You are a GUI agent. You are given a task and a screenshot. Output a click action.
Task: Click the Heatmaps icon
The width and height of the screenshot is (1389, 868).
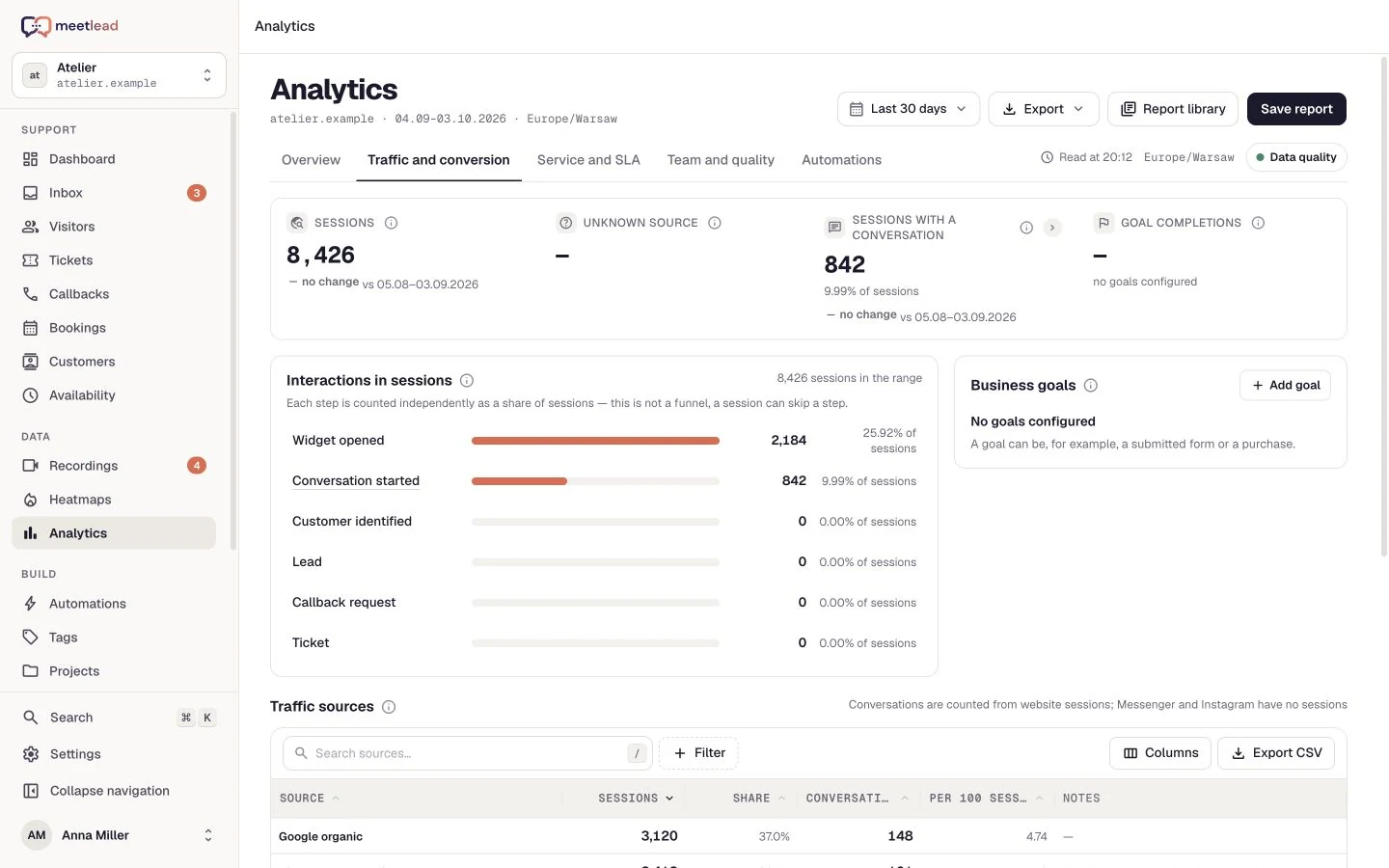click(31, 500)
